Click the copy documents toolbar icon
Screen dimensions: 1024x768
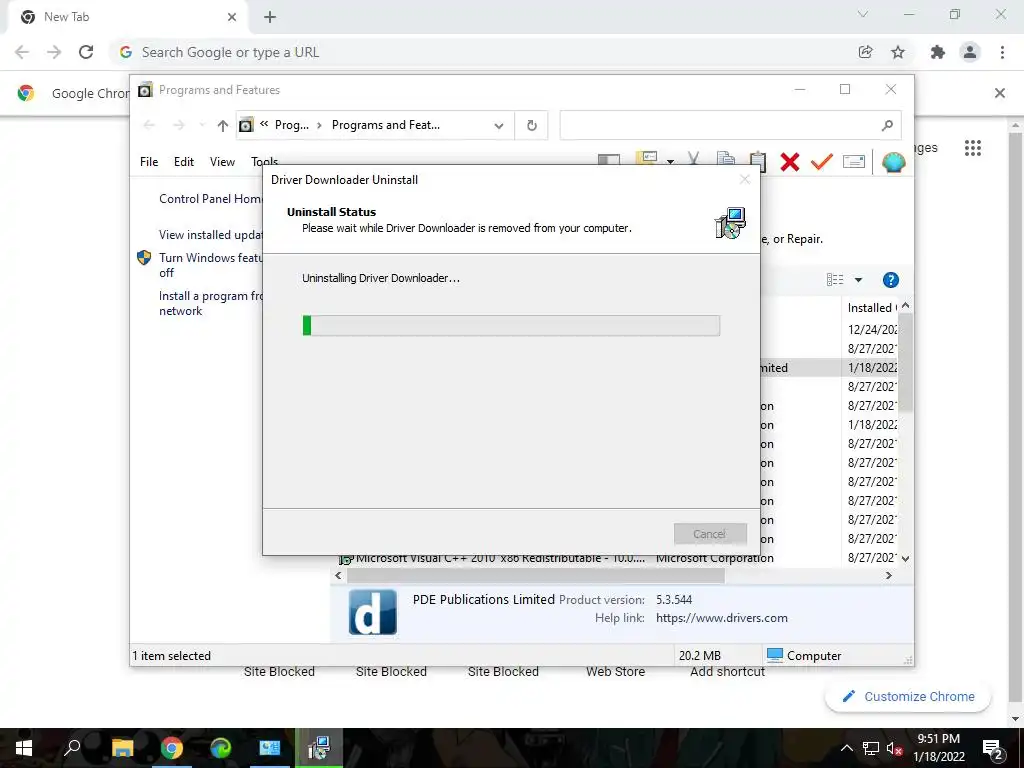click(x=726, y=160)
